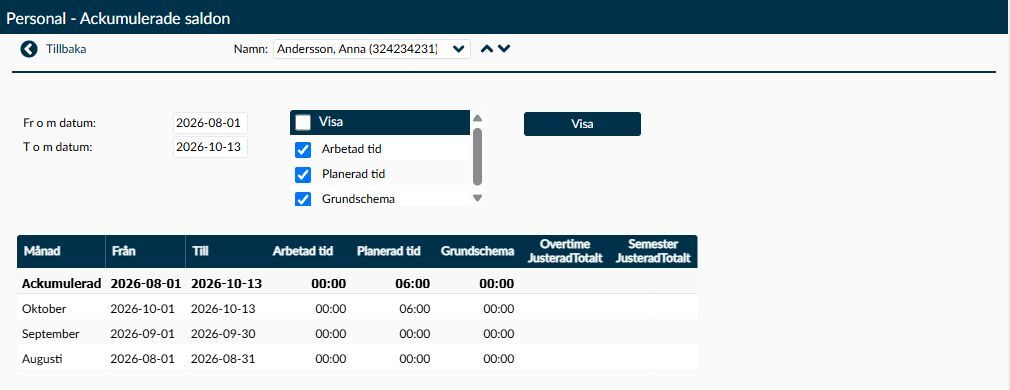Click the Till column header
1010x390 pixels.
coord(225,251)
